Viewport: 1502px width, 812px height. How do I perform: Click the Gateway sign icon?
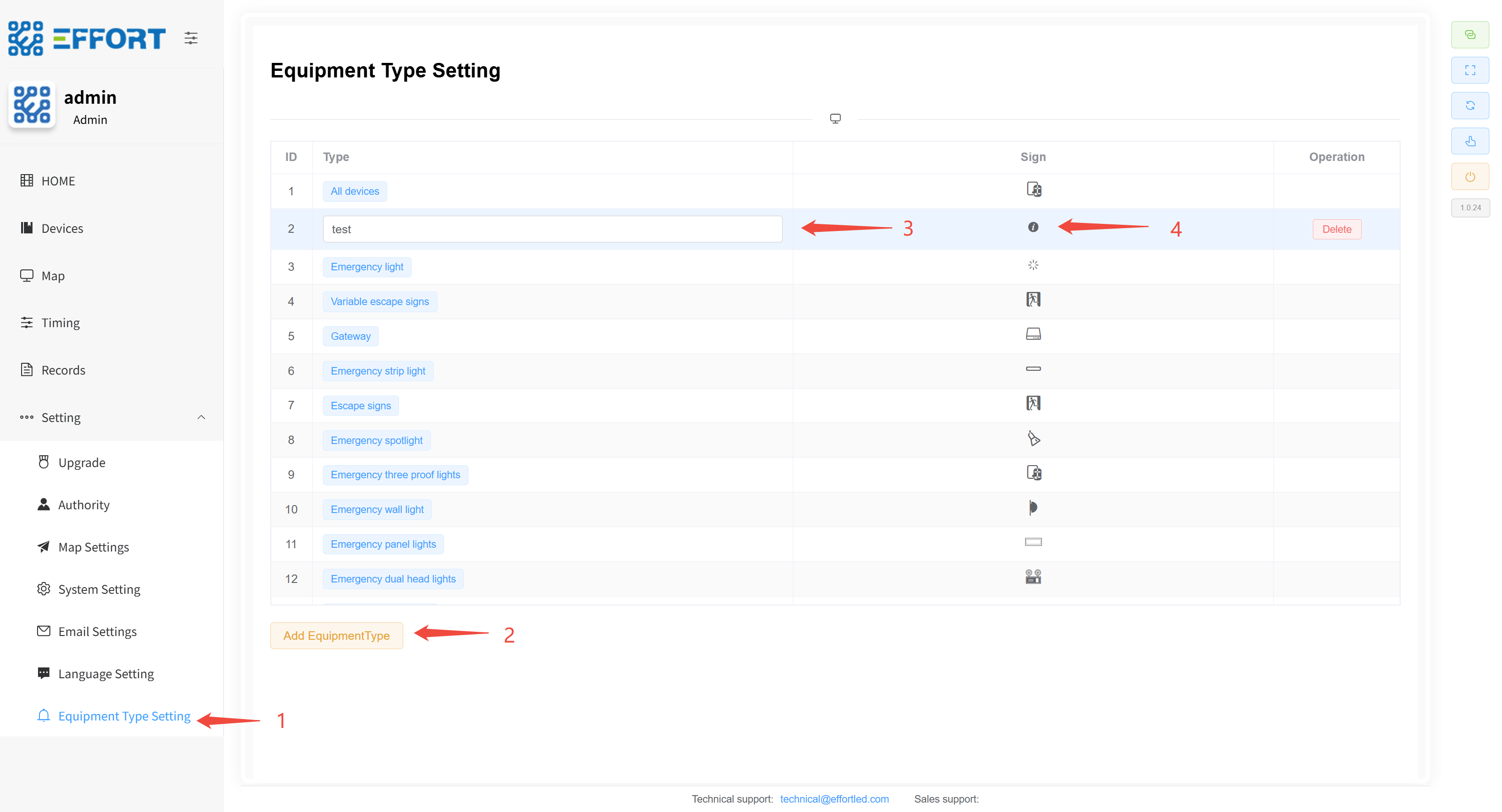(x=1033, y=335)
